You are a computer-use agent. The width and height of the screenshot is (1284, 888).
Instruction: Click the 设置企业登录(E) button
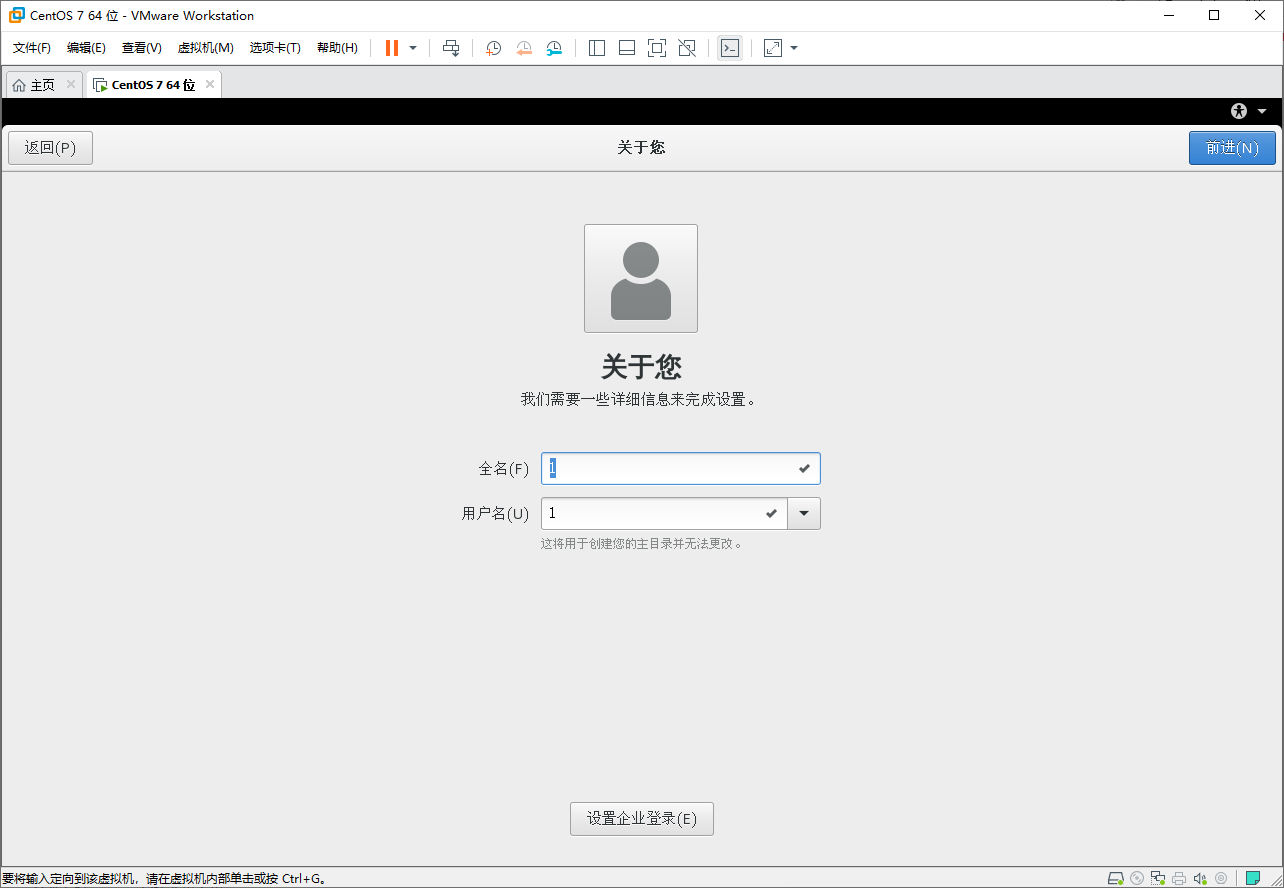[642, 819]
